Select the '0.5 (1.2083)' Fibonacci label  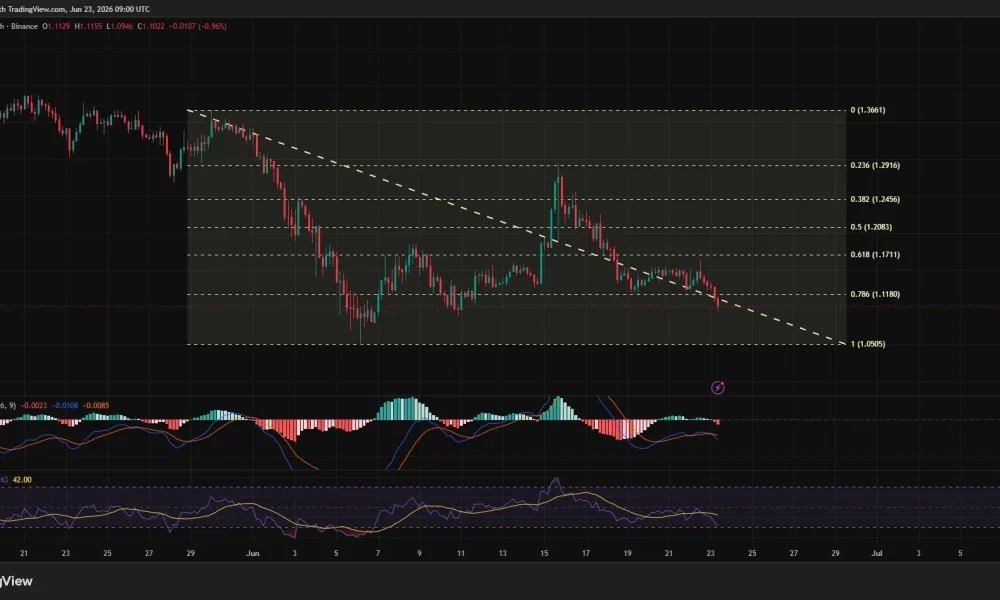pyautogui.click(x=871, y=227)
